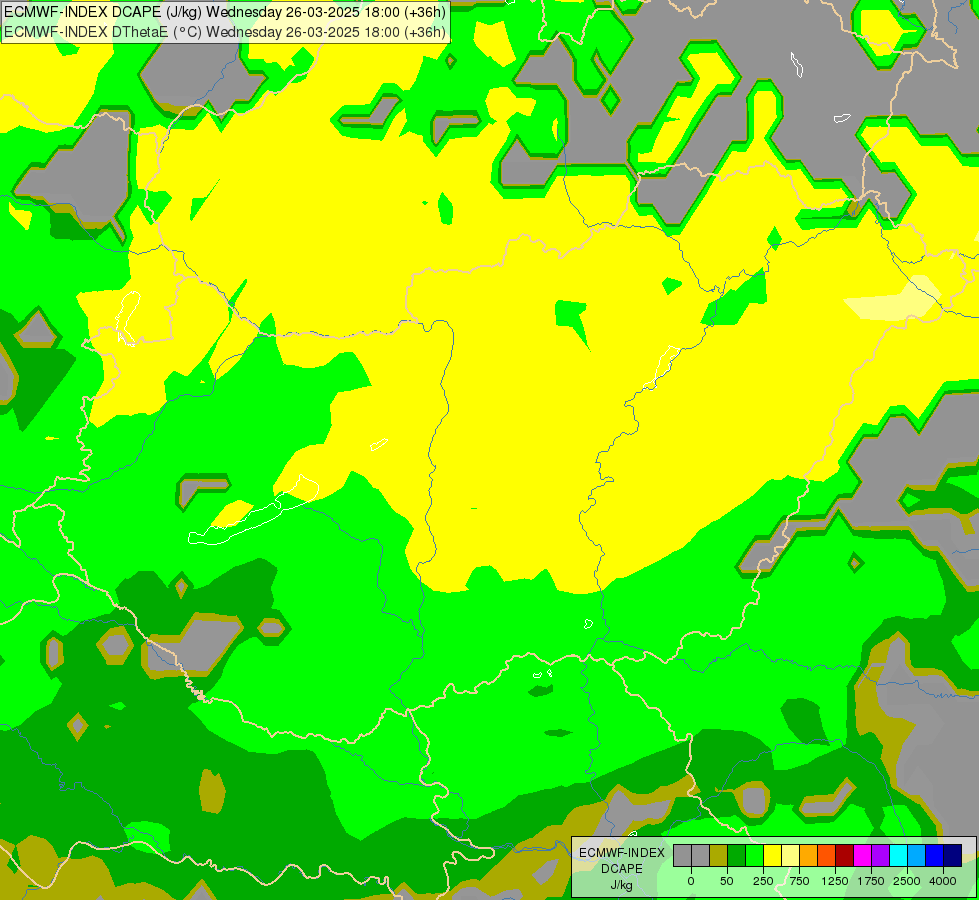This screenshot has width=979, height=900.
Task: Select the purple legend swatch
Action: [882, 855]
